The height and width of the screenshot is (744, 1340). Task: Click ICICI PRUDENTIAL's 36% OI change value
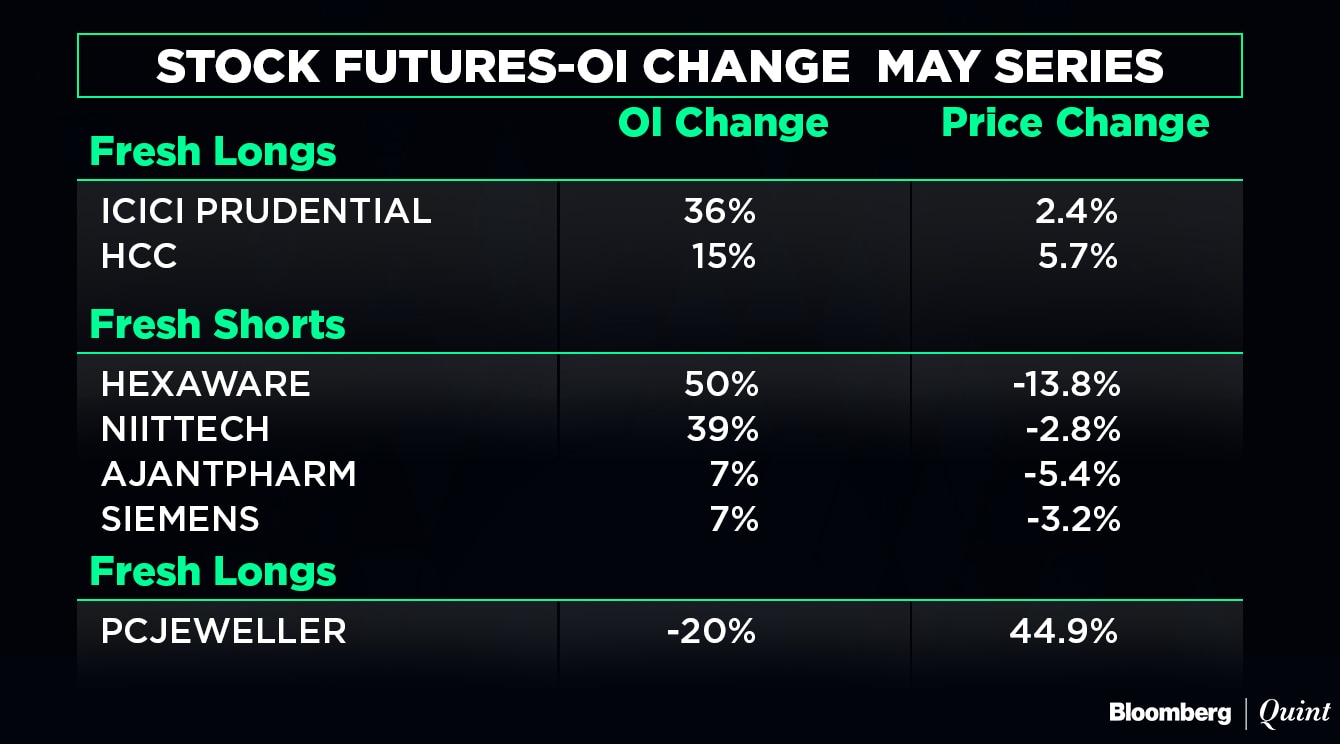click(x=720, y=211)
